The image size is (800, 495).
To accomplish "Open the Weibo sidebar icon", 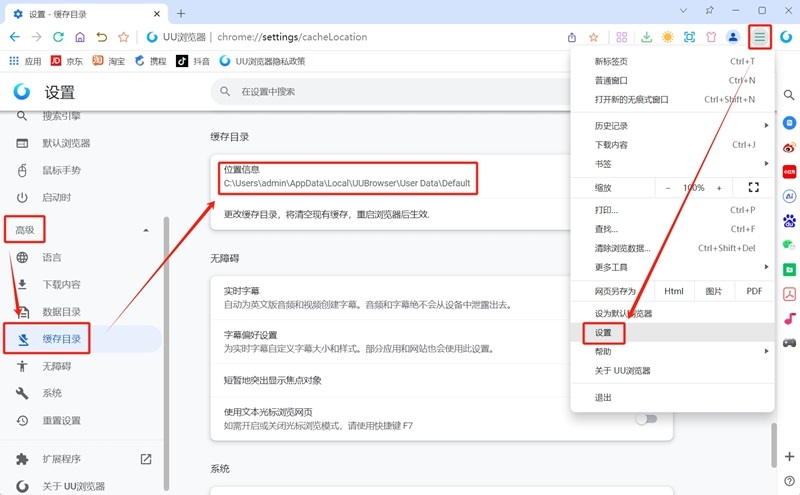I will click(789, 147).
